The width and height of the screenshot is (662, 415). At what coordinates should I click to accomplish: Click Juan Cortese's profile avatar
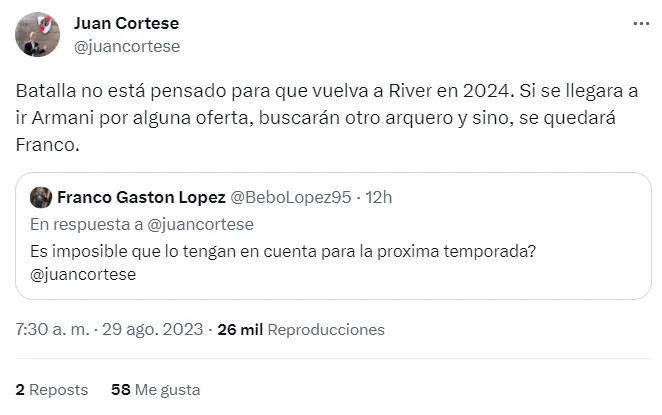(x=35, y=34)
